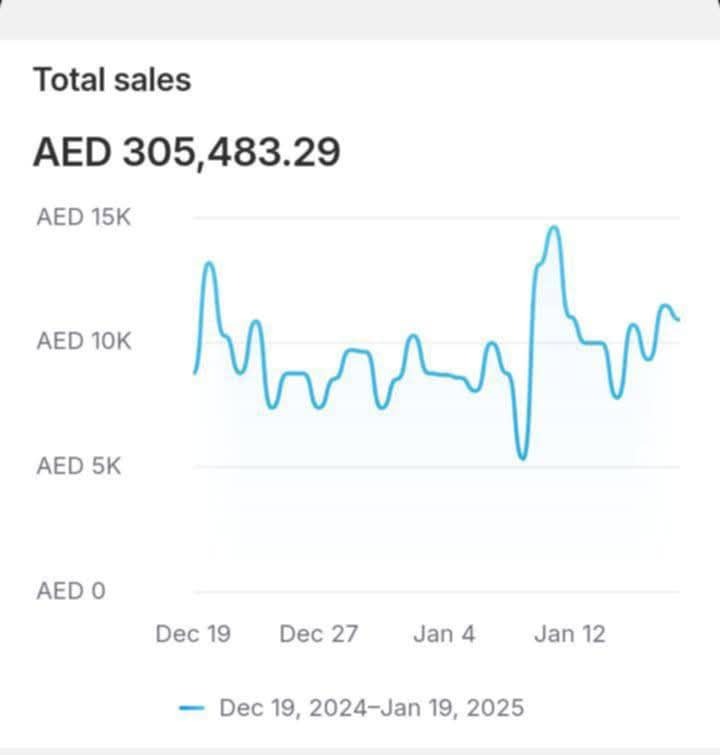
Task: Click the AED 5K horizontal gridline
Action: click(436, 467)
